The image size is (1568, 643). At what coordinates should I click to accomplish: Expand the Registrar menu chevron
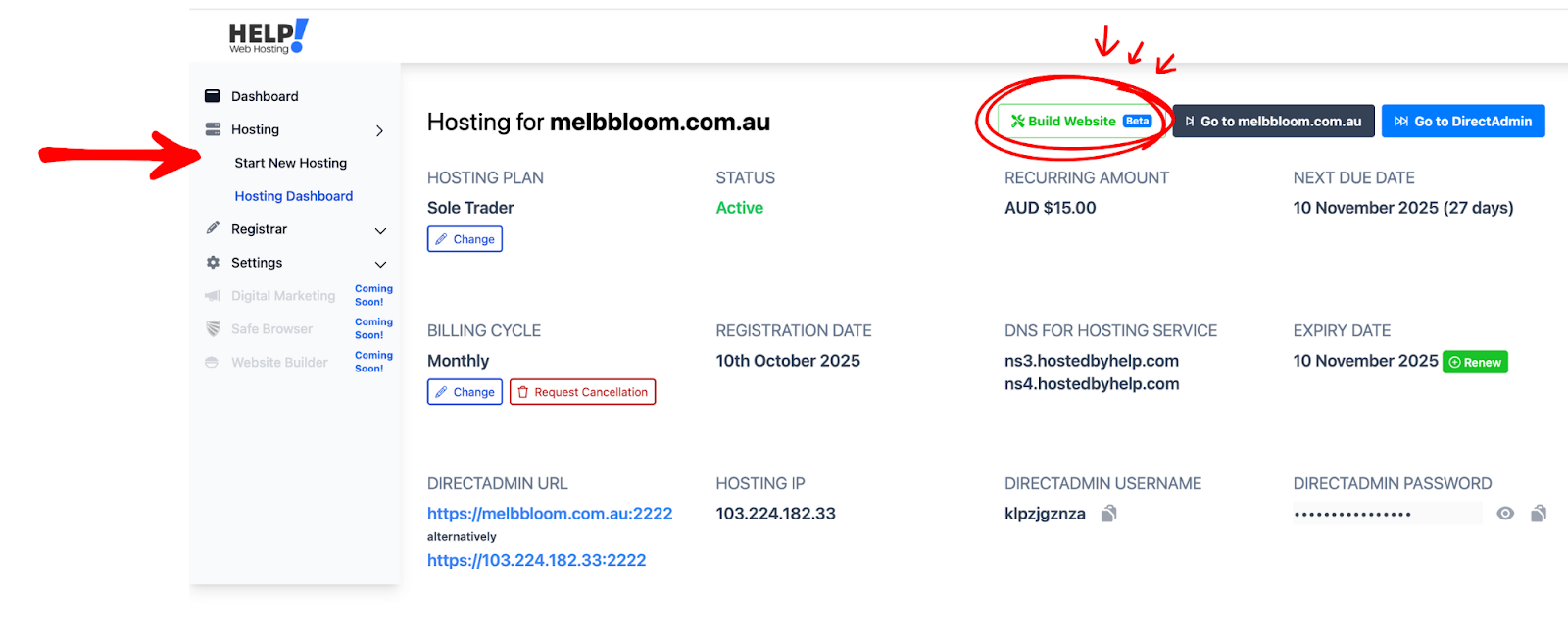point(380,231)
